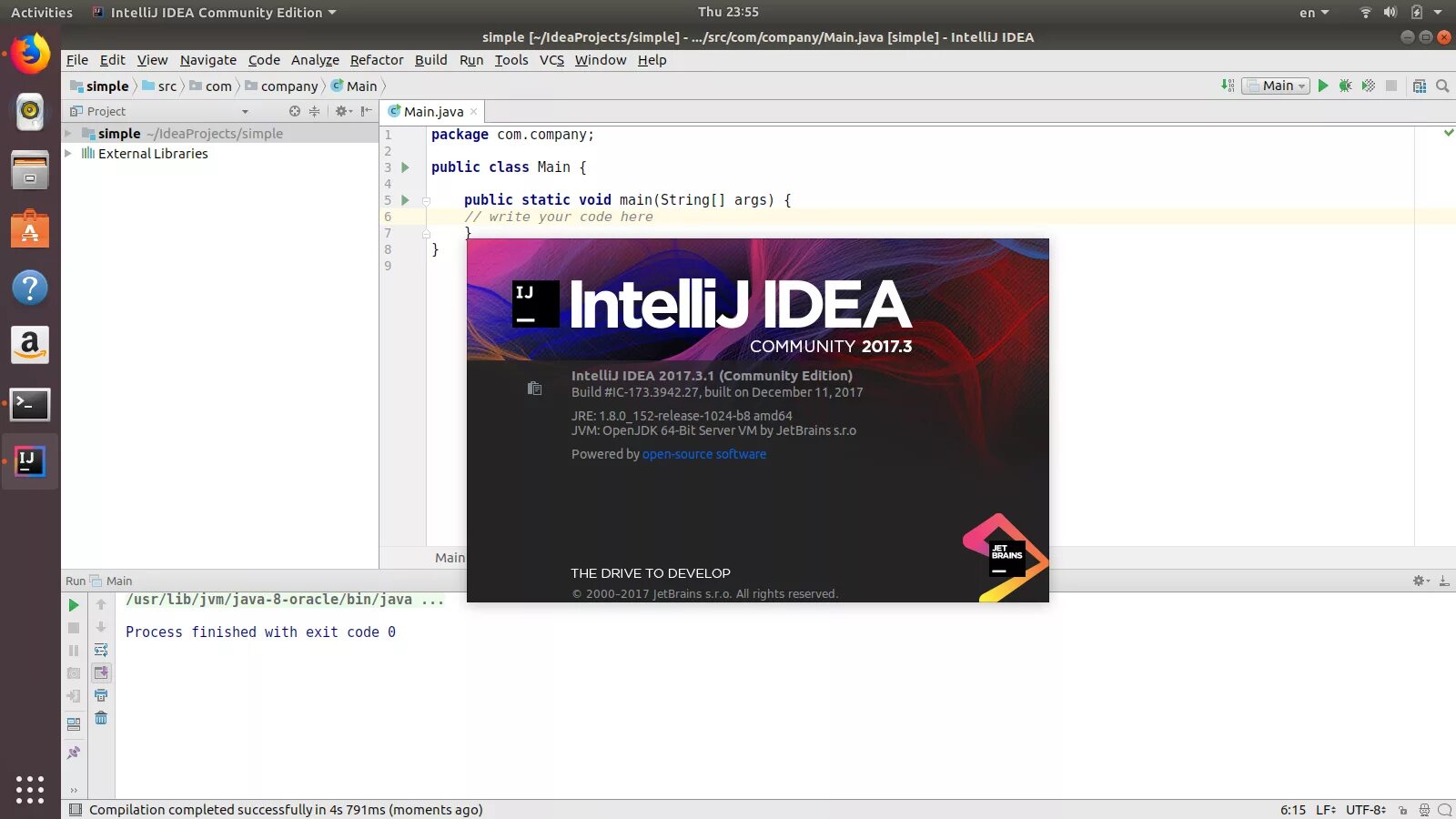Run Main with coverage
1456x819 pixels.
1368,86
